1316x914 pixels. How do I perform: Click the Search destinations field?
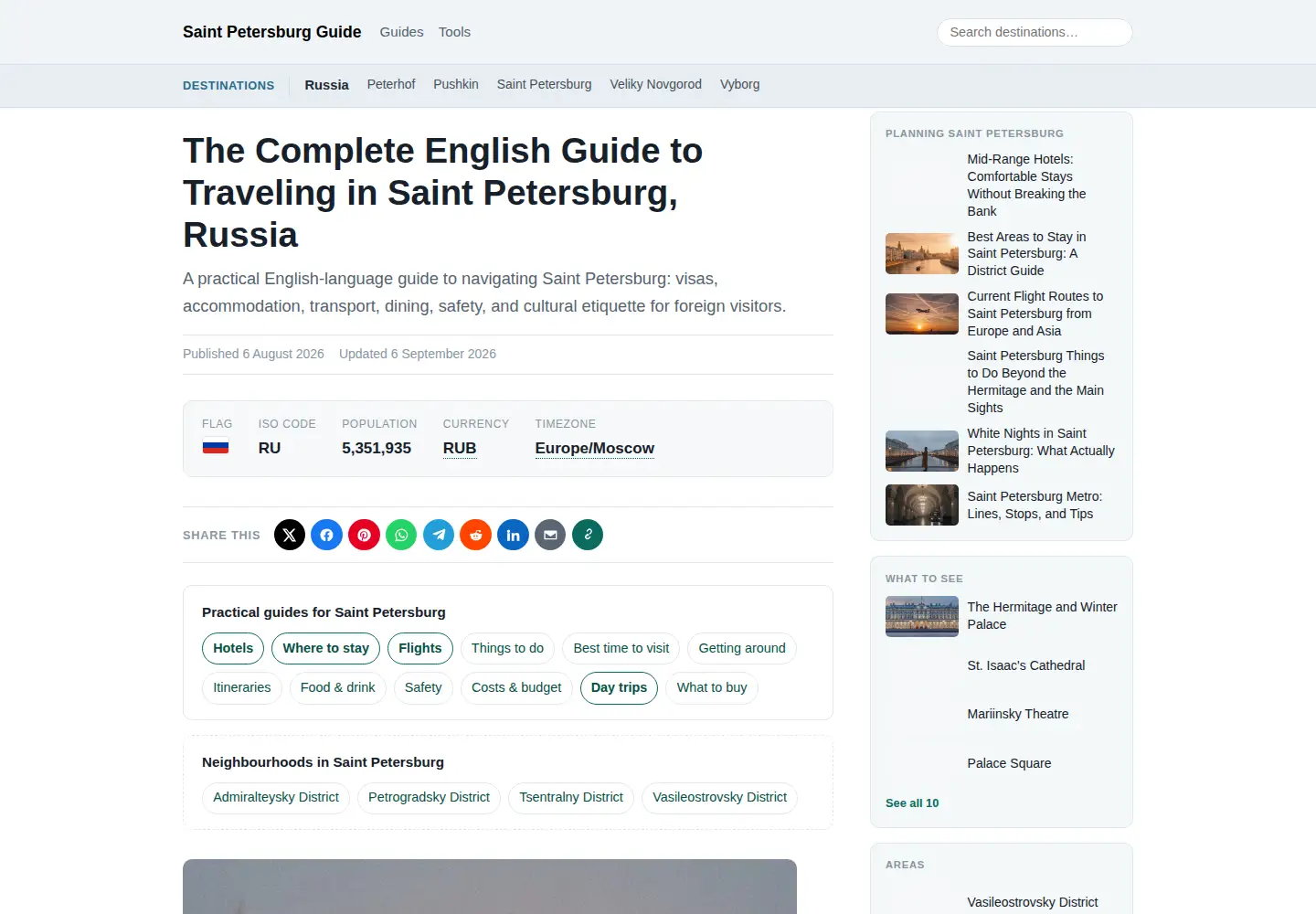[x=1035, y=32]
